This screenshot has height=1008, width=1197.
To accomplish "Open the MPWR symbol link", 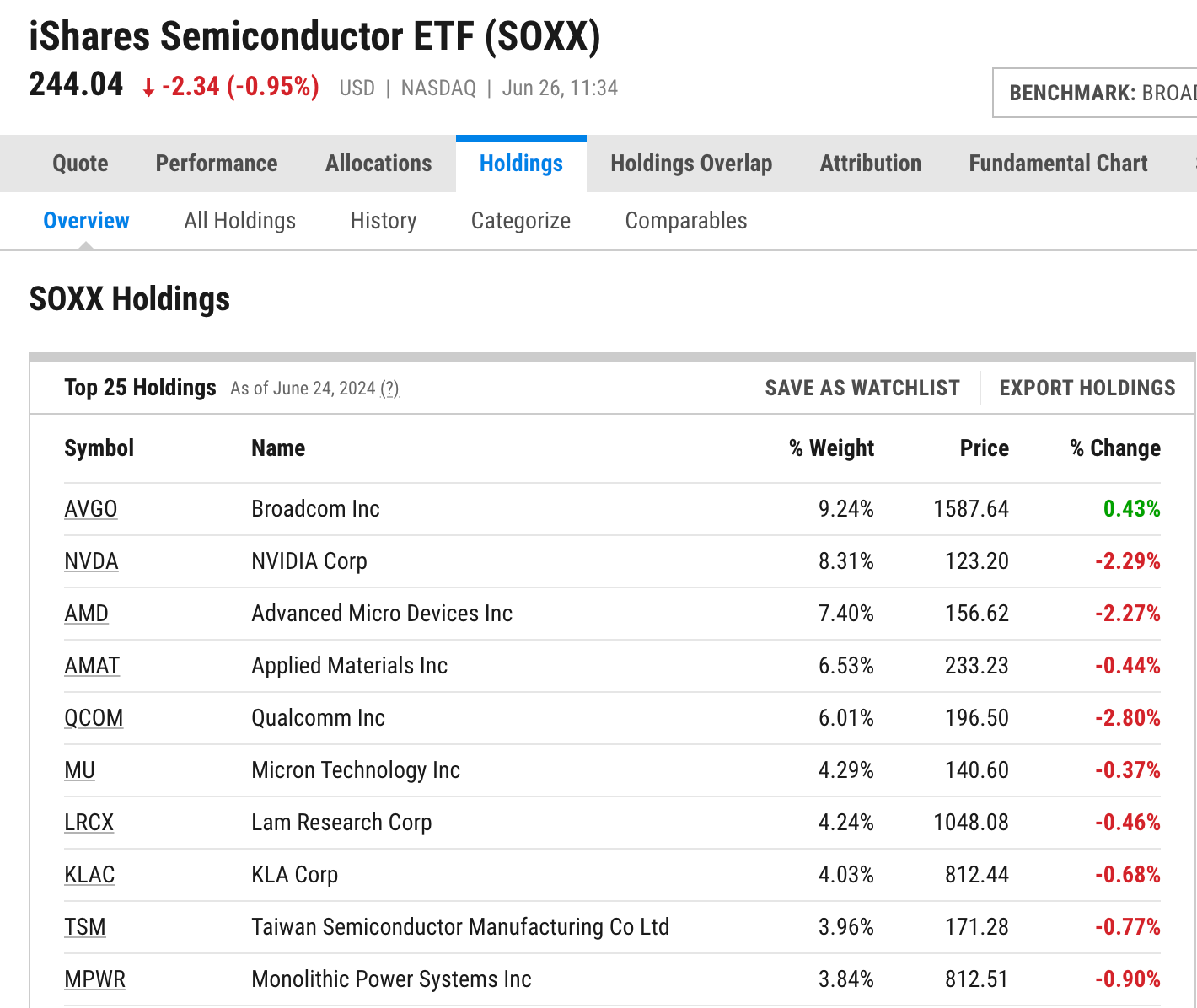I will [x=94, y=979].
